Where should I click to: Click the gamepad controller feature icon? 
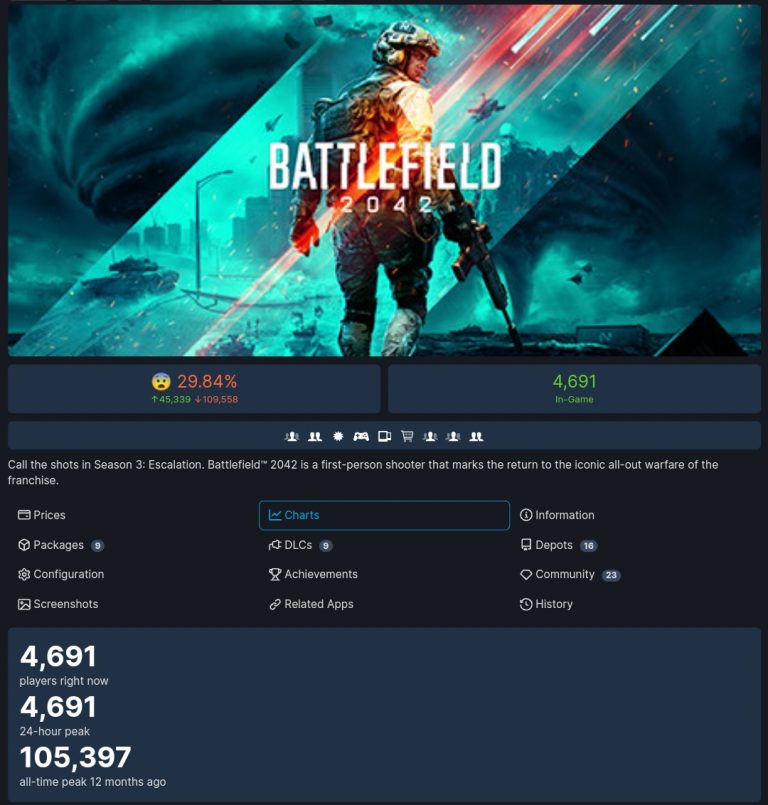pos(361,436)
